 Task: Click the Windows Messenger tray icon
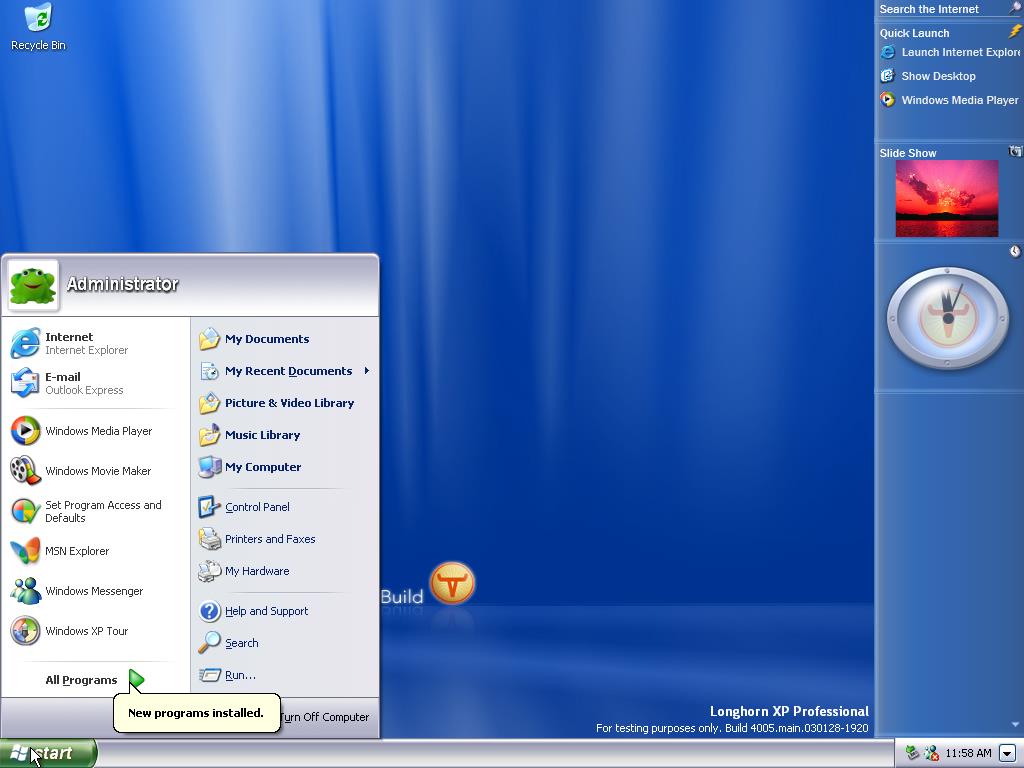point(931,753)
